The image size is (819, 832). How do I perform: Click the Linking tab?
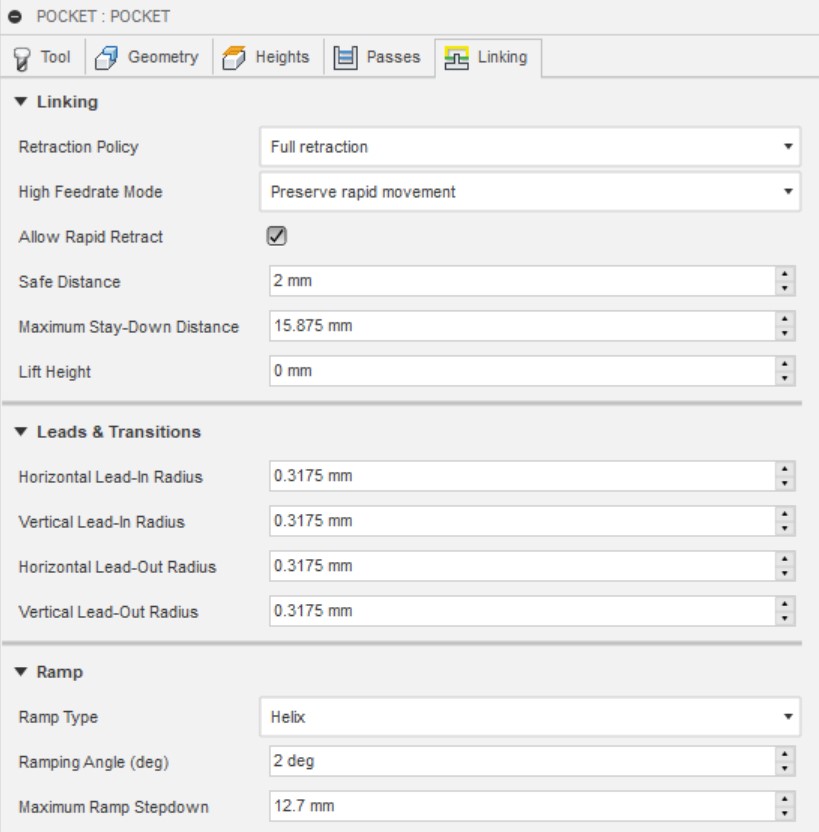(488, 57)
